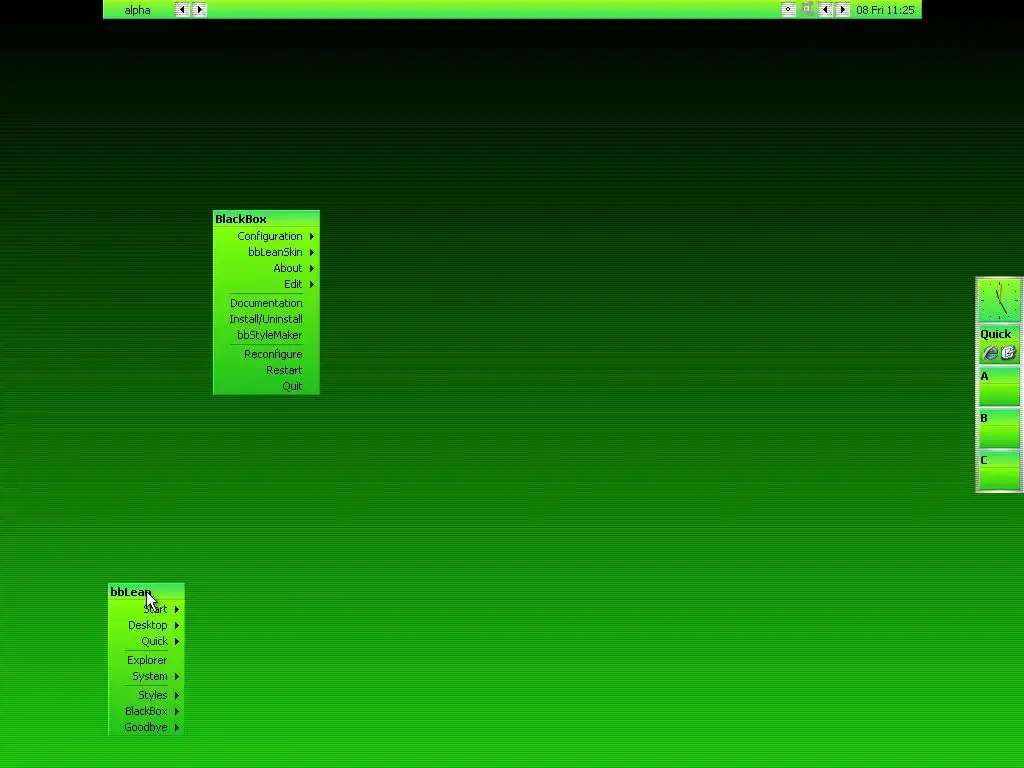Expand the Quick submenu in bbLean menu
1024x768 pixels.
tap(146, 641)
